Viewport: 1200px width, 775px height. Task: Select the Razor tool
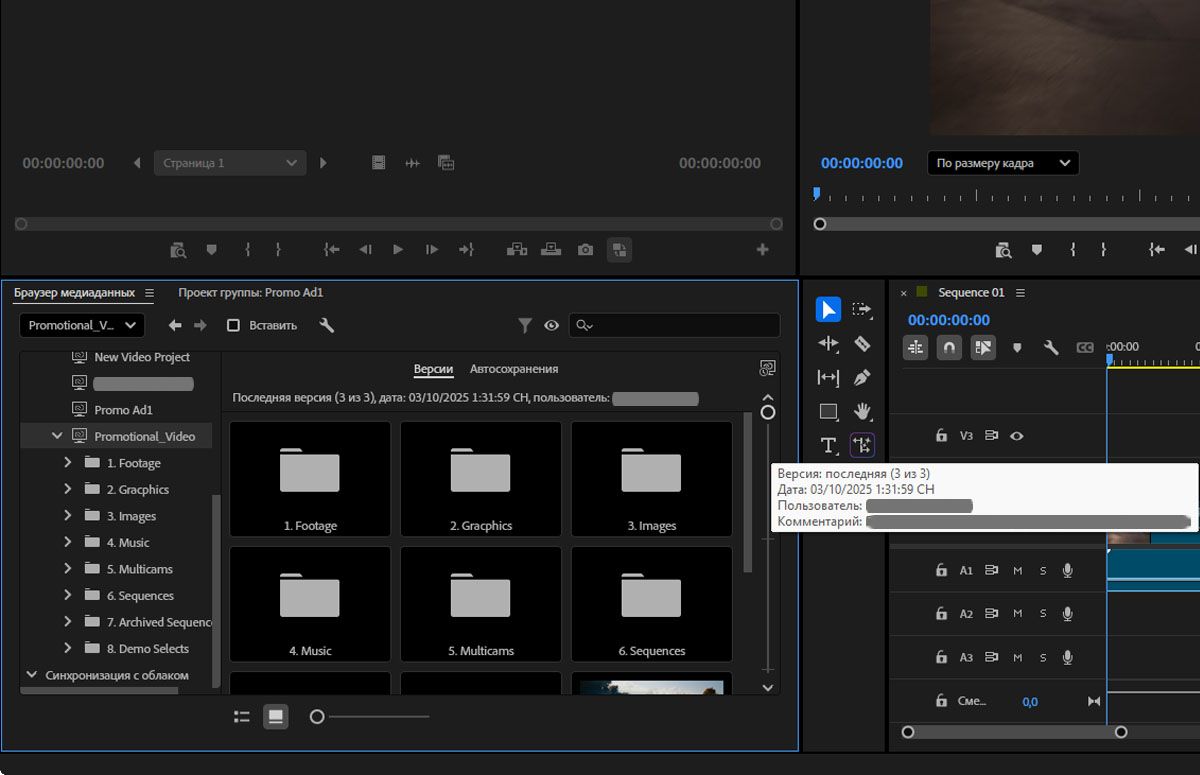[x=862, y=344]
